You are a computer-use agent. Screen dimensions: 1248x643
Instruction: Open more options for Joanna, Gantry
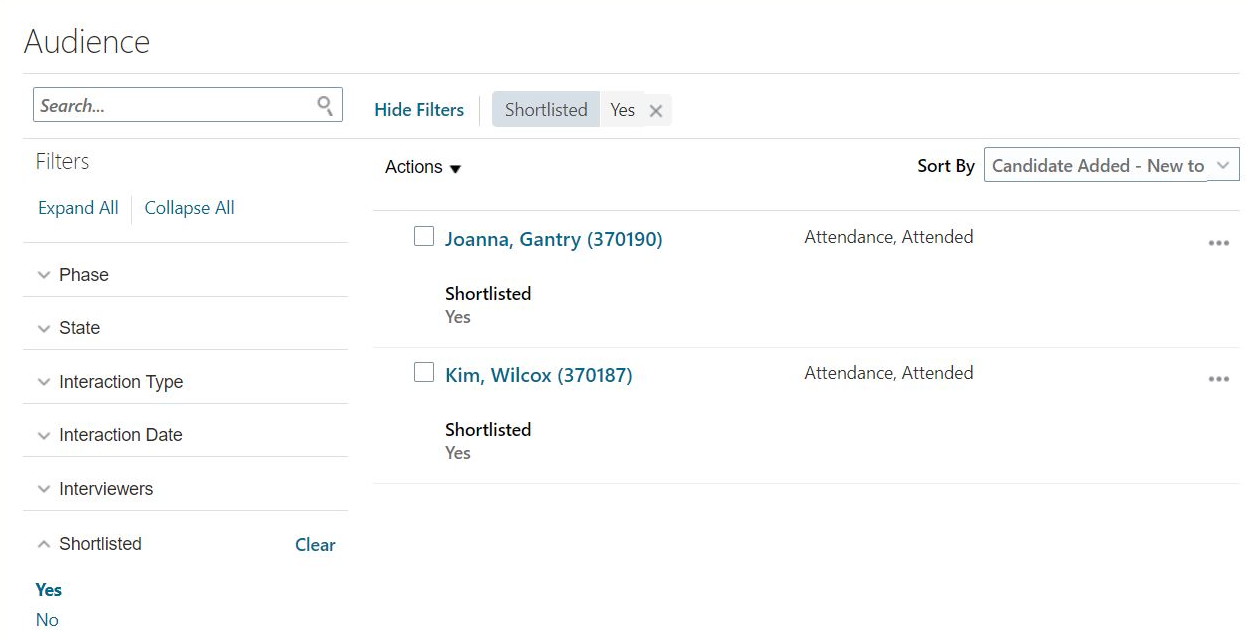point(1218,243)
